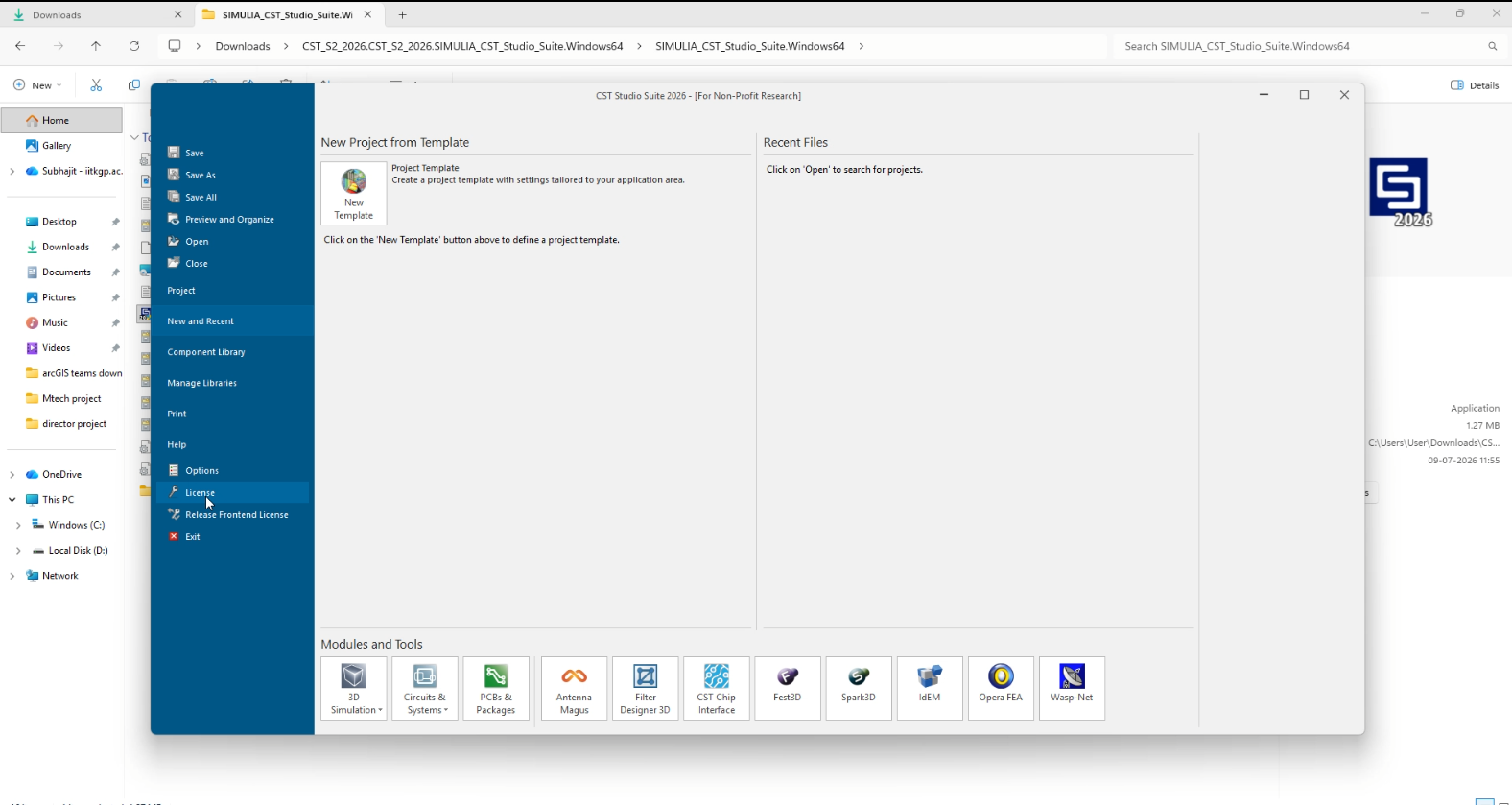This screenshot has width=1512, height=805.
Task: Expand the Circuits & Systems dropdown arrow
Action: 445,711
